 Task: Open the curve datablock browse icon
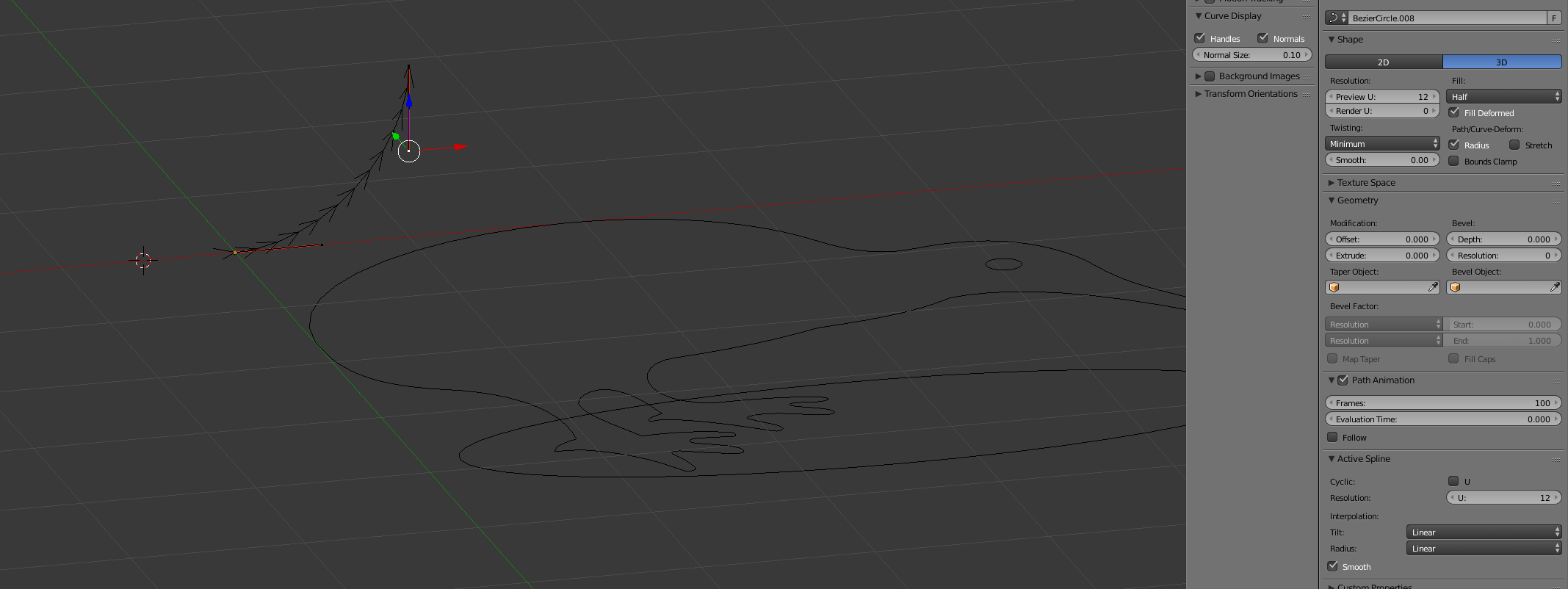1337,18
